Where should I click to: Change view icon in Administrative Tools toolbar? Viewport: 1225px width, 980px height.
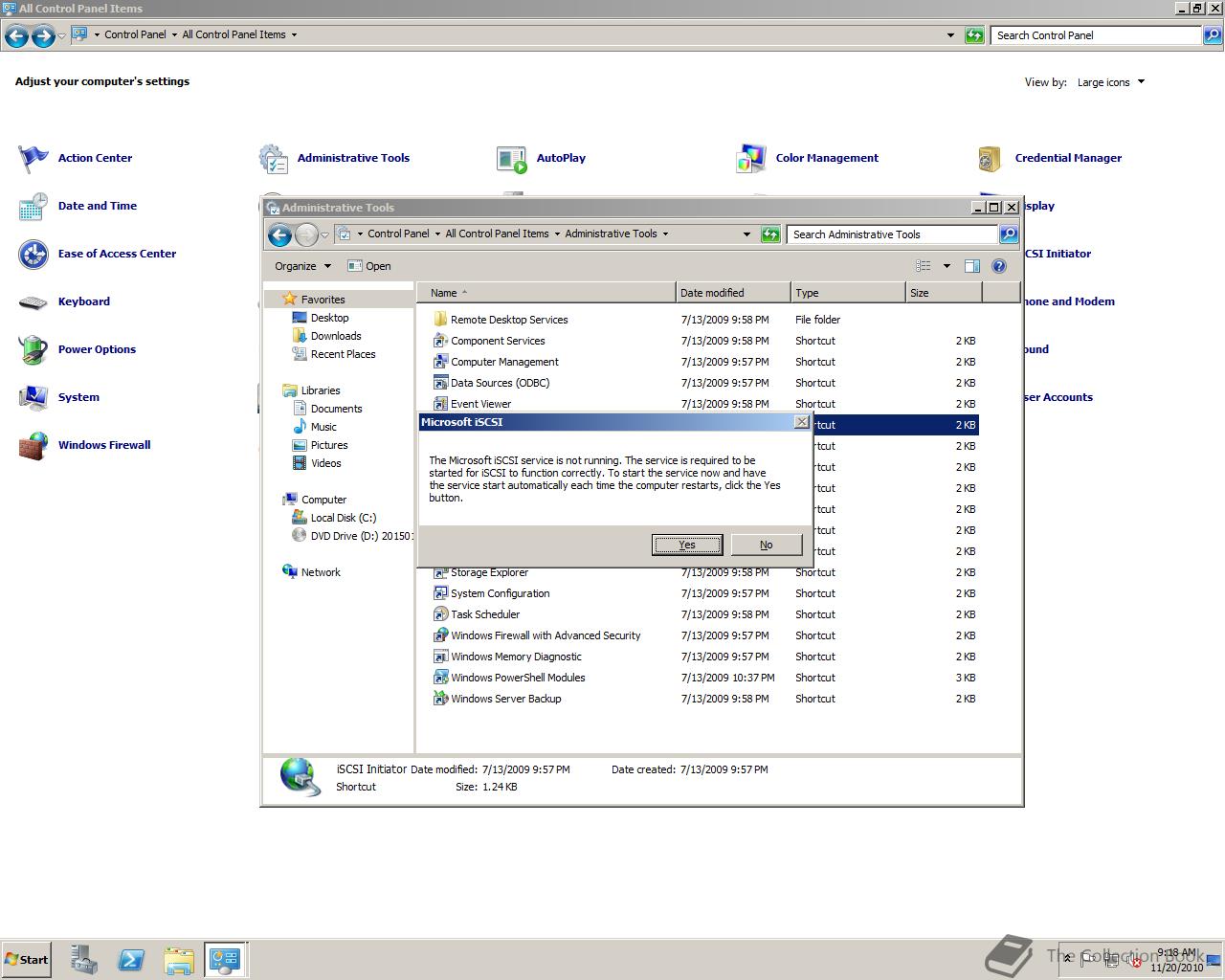click(924, 266)
